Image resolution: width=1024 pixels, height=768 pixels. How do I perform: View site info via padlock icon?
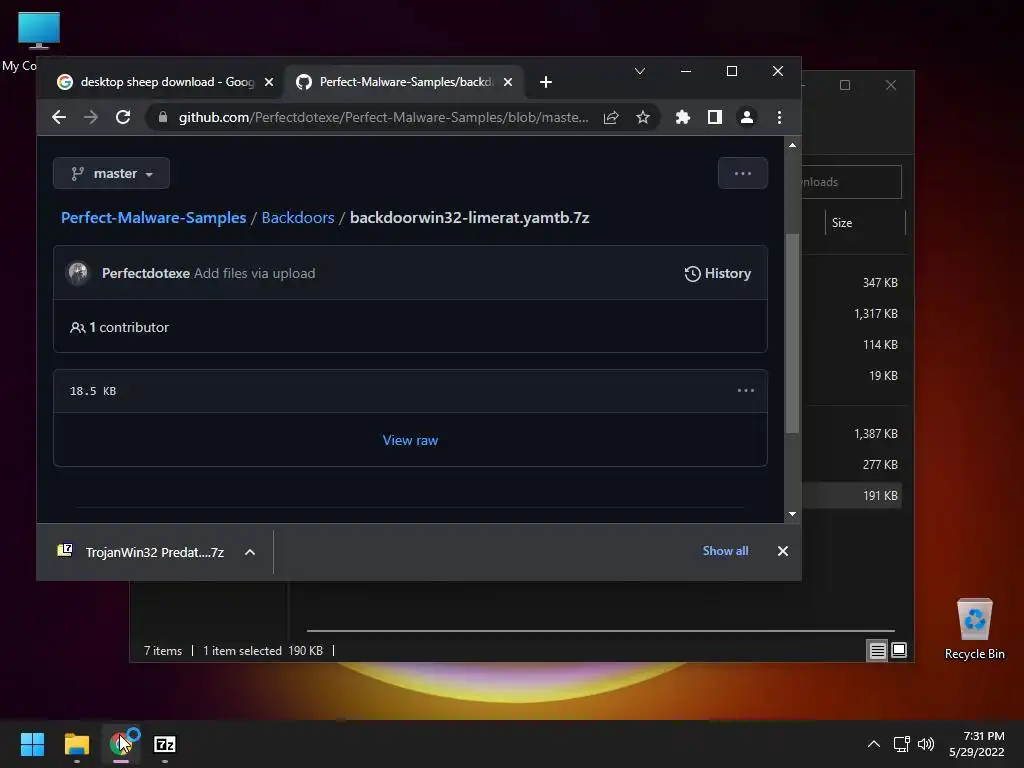pos(163,118)
